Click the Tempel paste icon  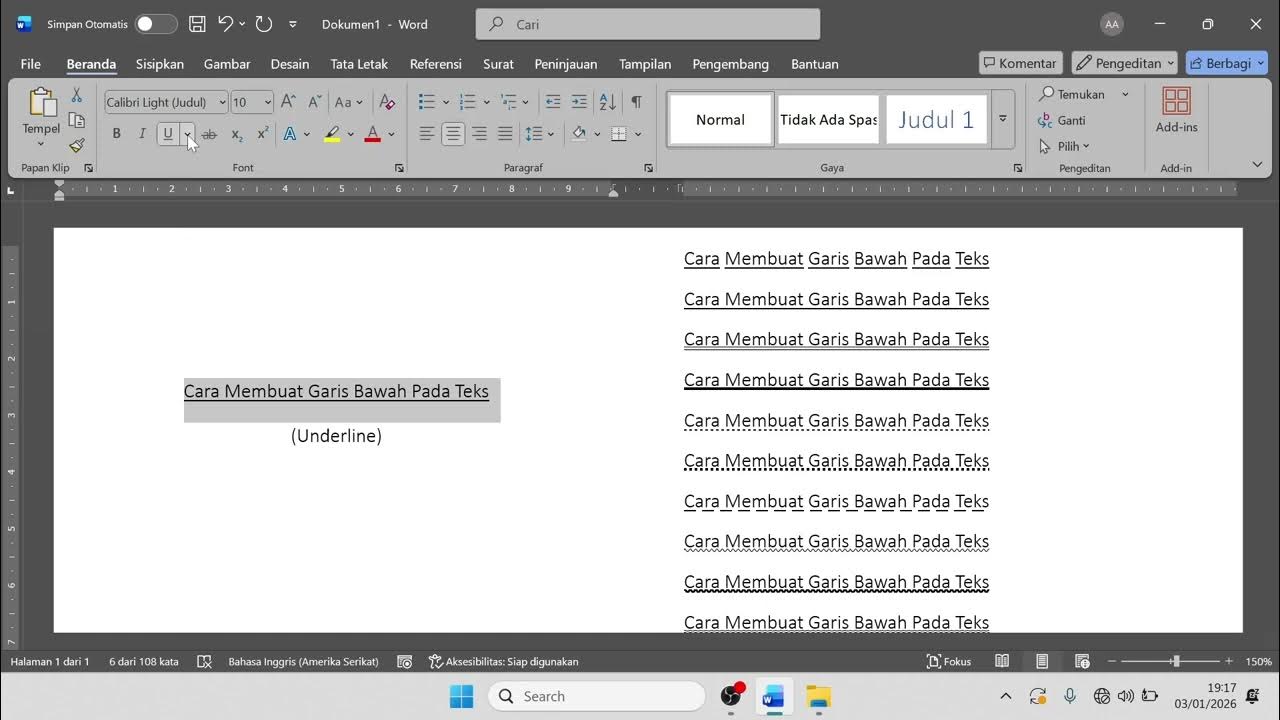click(x=41, y=103)
